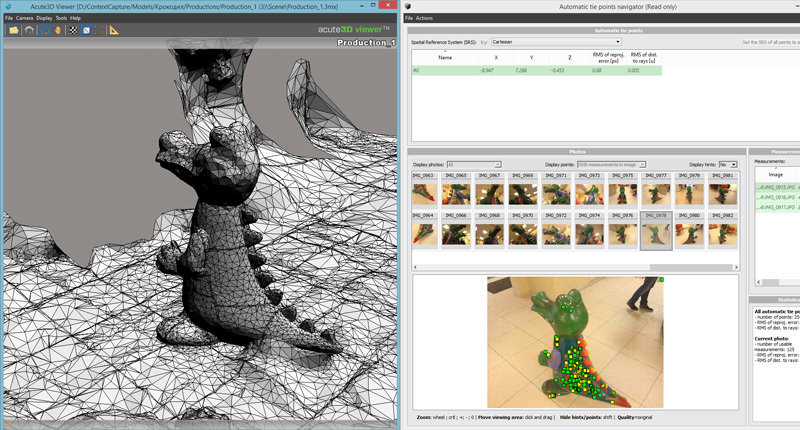This screenshot has width=800, height=430.
Task: Select the orbit rotate navigation tool
Action: coord(45,30)
